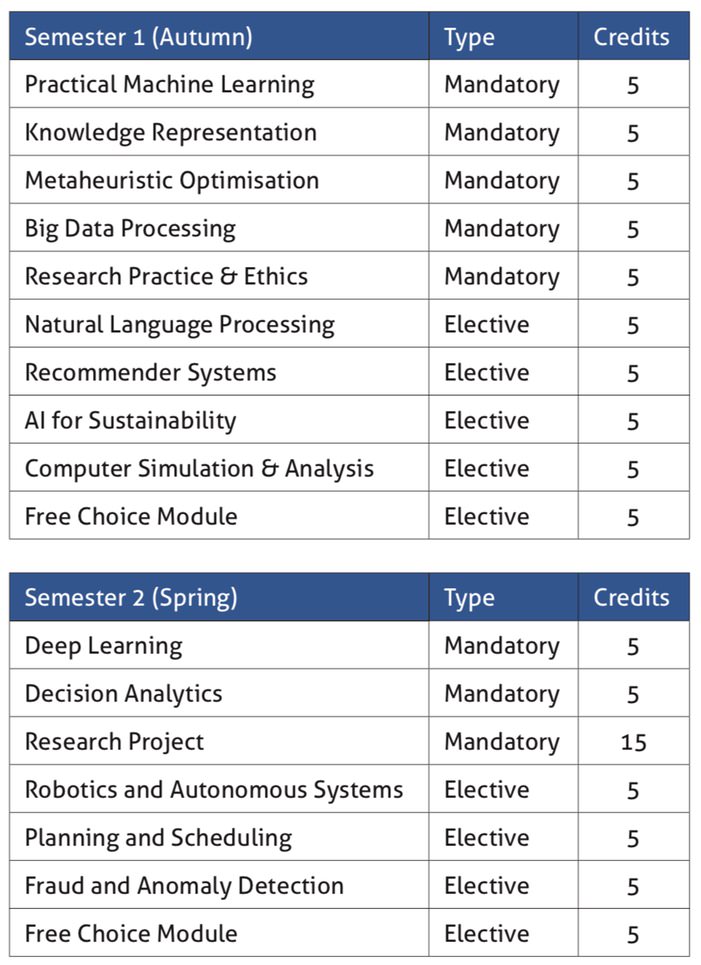Click the Natural Language Processing elective
Viewport: 701px width, 965px height.
(x=180, y=325)
